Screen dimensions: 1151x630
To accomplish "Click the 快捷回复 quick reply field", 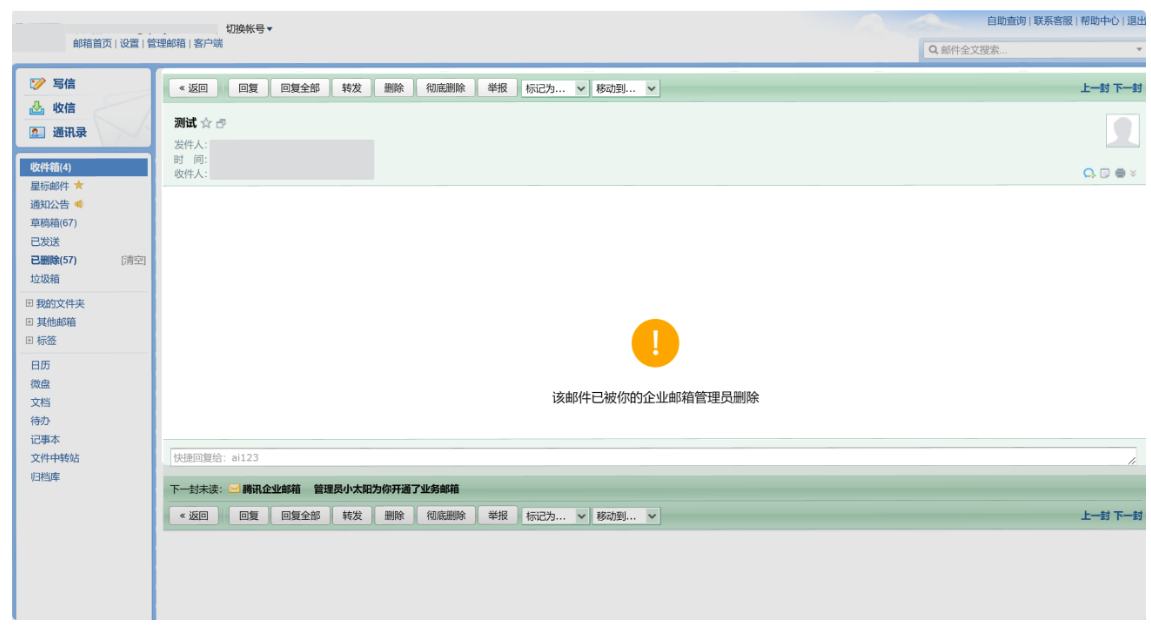I will click(653, 457).
